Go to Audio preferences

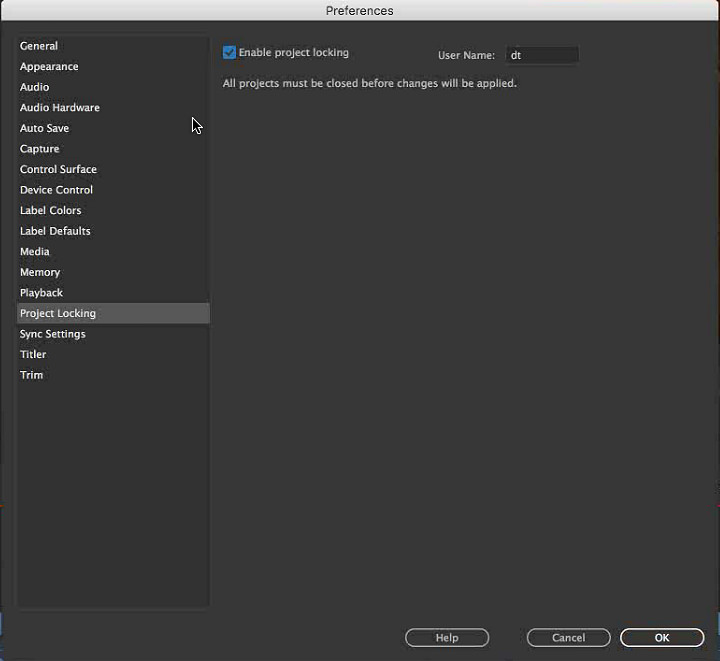[x=113, y=87]
